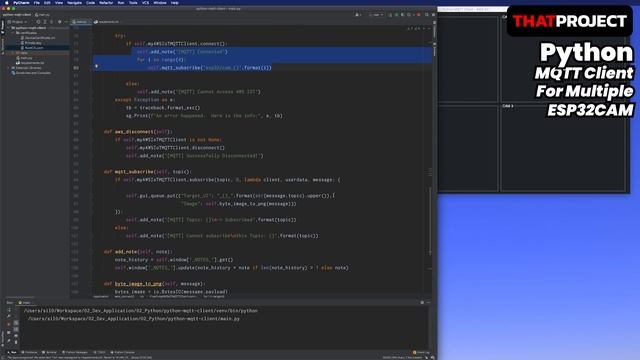Viewport: 640px width, 360px height.
Task: Click Rerun icon in Run panel
Action: tap(9, 310)
